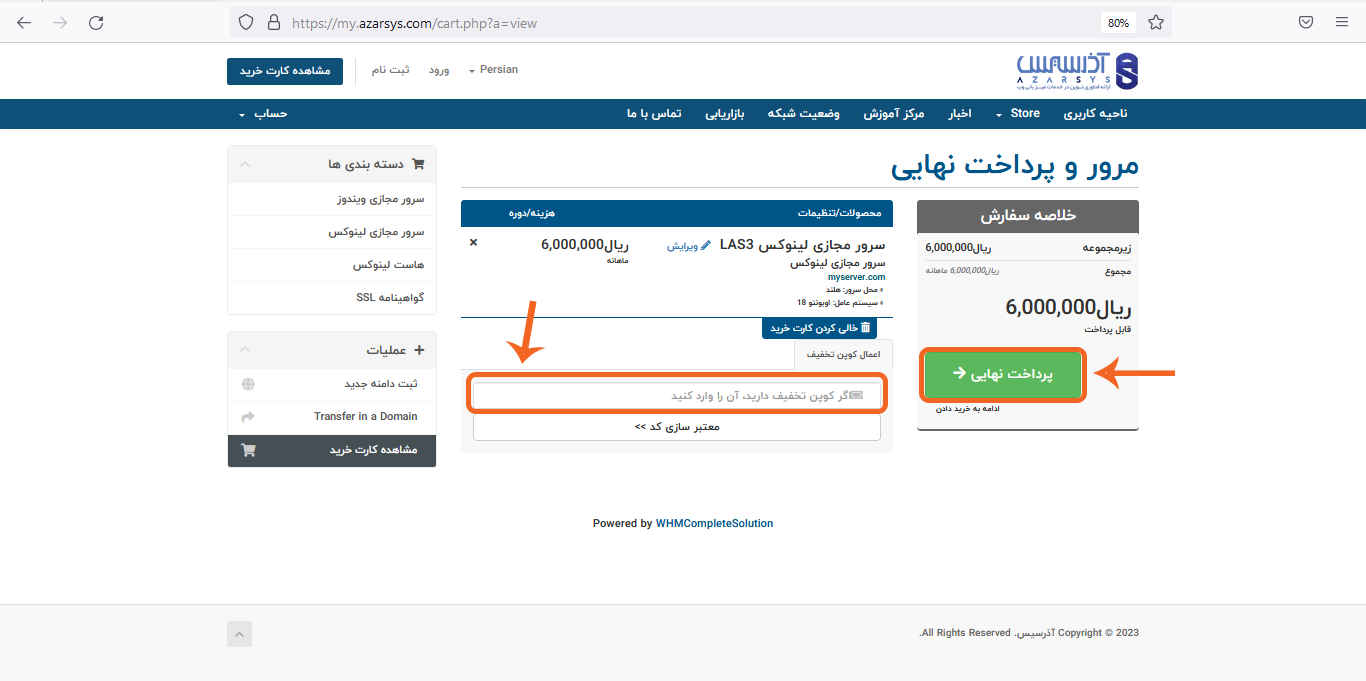Select گواهینامه SSL category
Screen dimensions: 1366x681
[x=332, y=298]
